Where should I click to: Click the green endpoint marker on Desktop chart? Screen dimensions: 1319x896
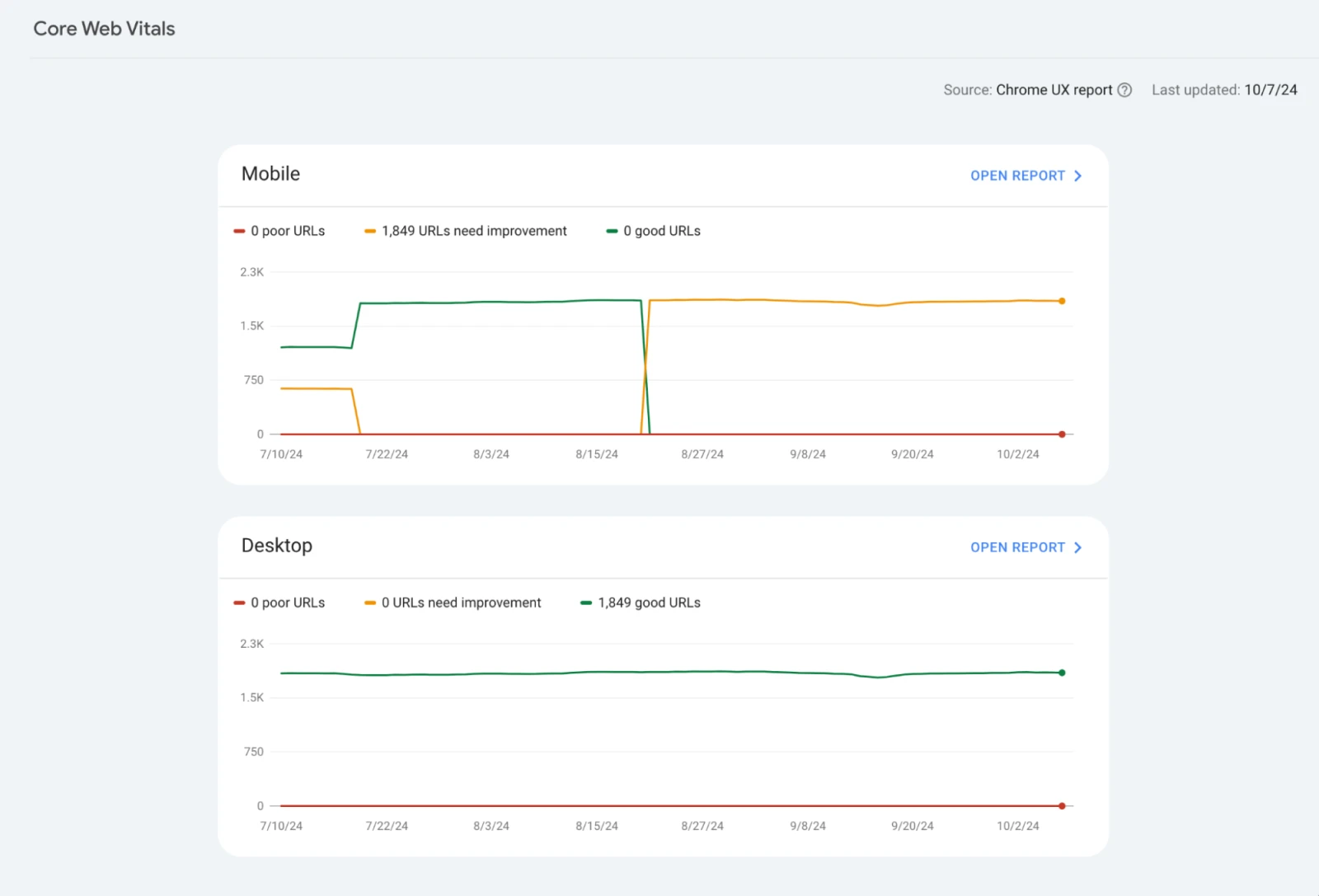[1062, 673]
